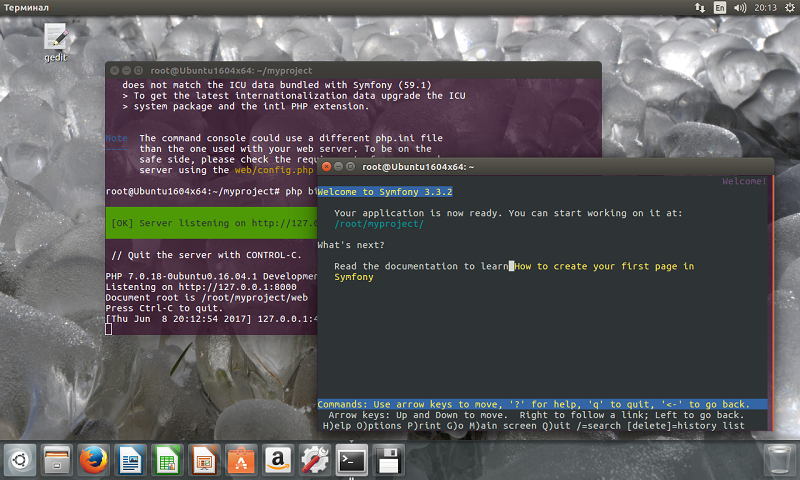Minimize the front terminal window
Image resolution: width=800 pixels, height=480 pixels.
tap(338, 167)
